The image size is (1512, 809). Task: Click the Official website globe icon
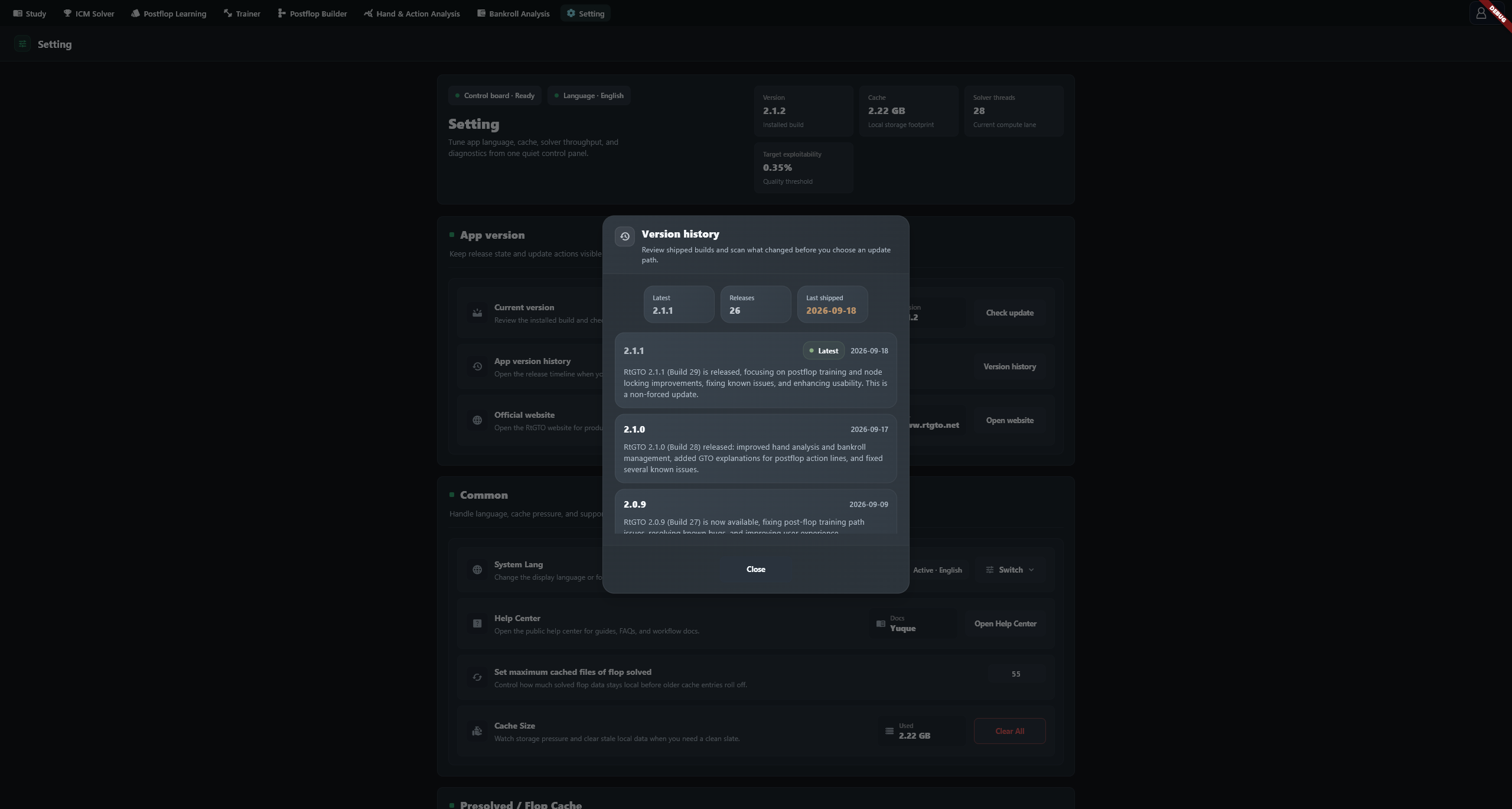click(x=477, y=421)
